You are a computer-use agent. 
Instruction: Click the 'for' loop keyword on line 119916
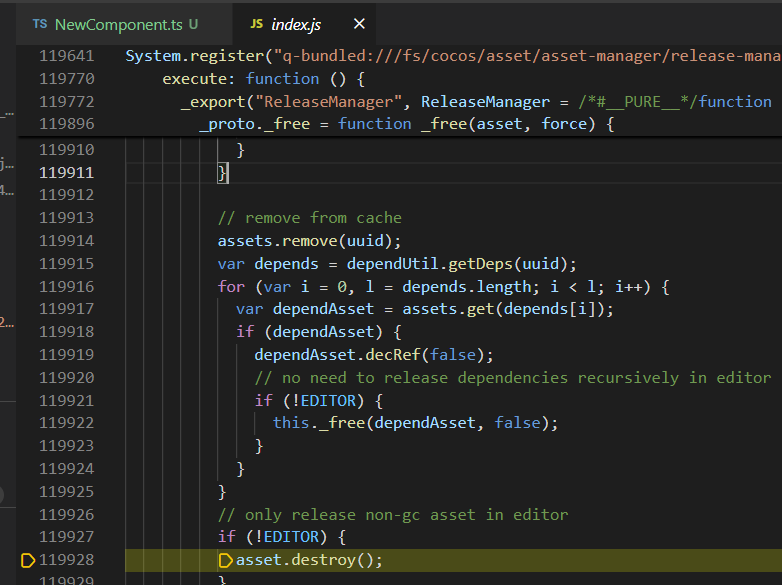click(231, 287)
